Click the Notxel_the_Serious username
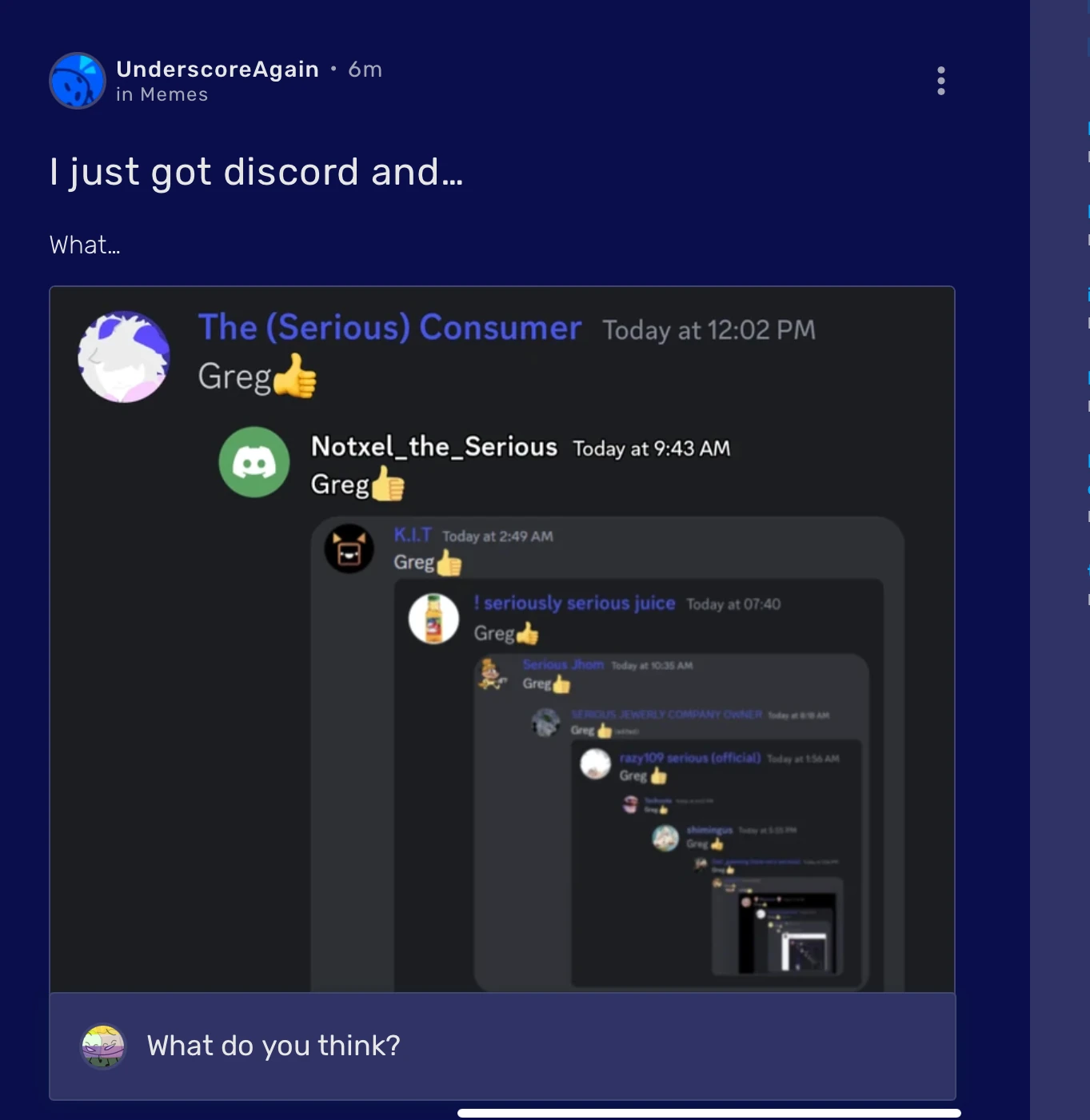Image resolution: width=1090 pixels, height=1120 pixels. point(434,446)
